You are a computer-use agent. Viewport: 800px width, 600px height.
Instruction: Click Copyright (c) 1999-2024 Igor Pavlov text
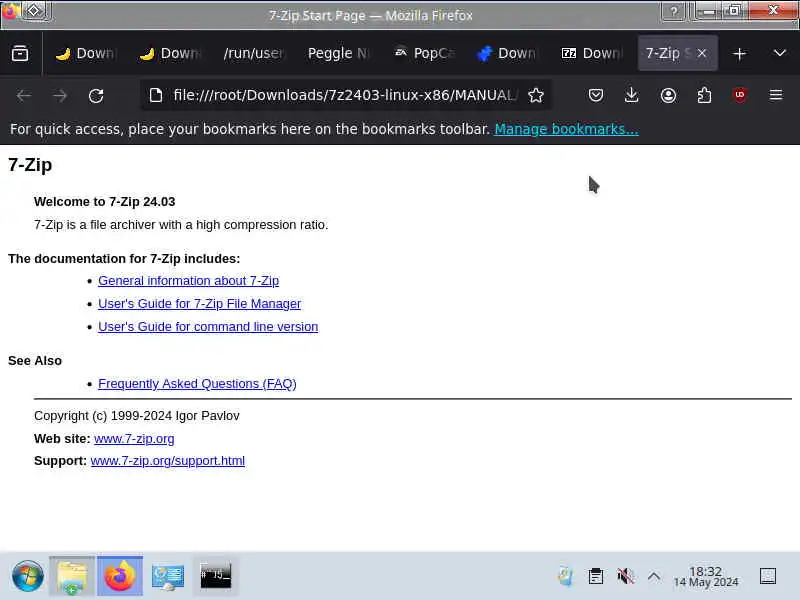[x=137, y=416]
